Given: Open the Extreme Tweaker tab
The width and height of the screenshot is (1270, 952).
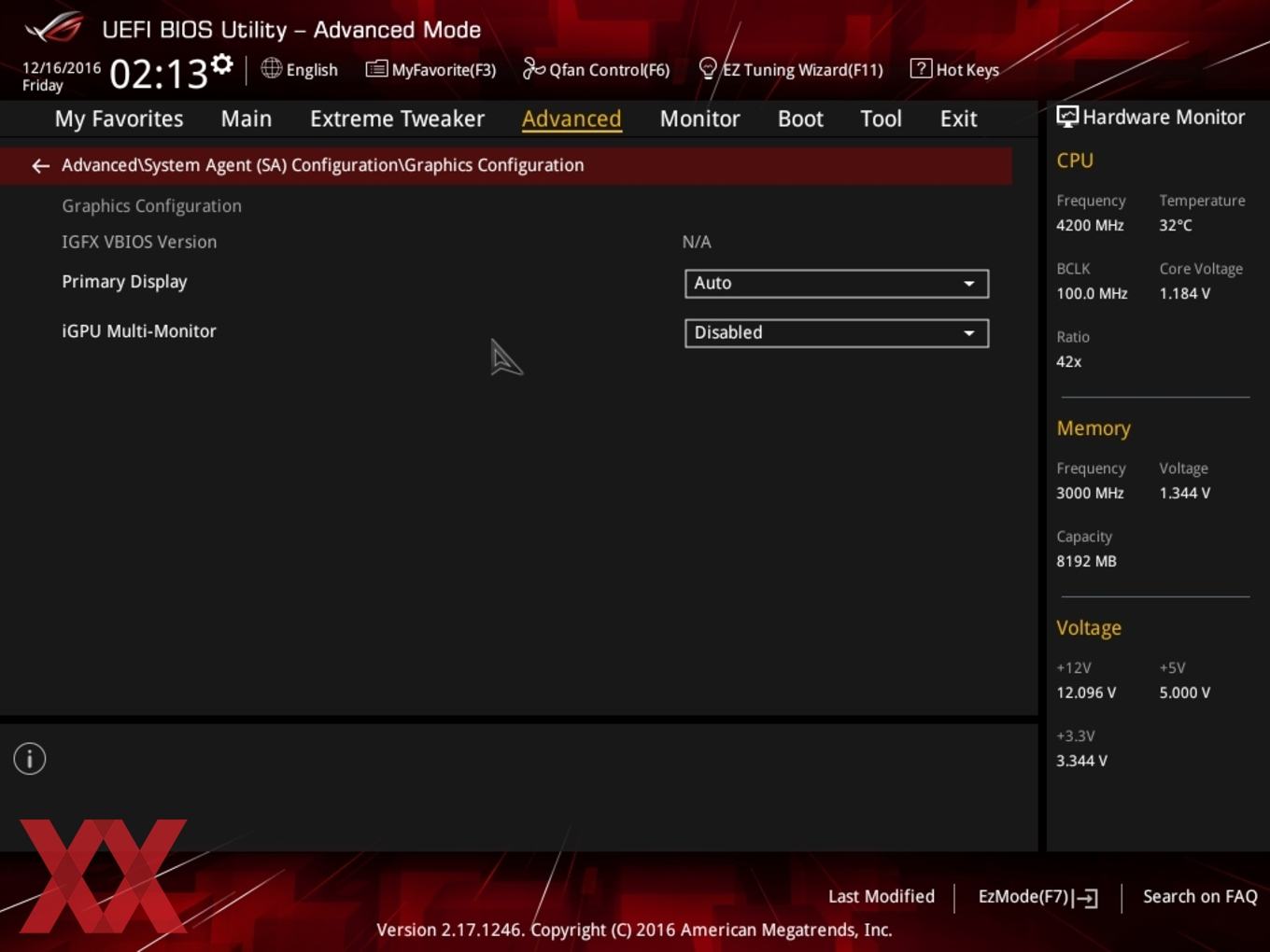Looking at the screenshot, I should point(397,119).
